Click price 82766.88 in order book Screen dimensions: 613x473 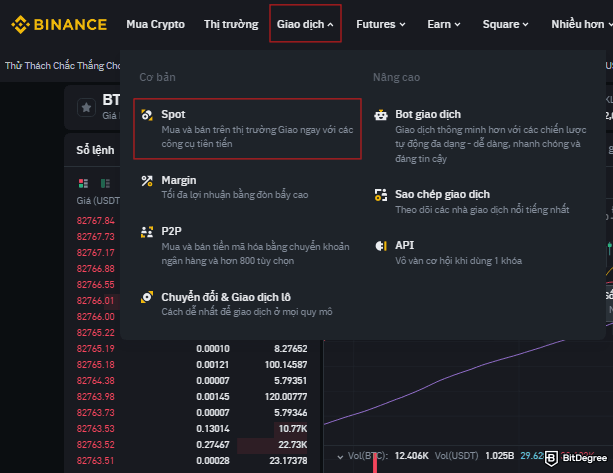point(96,269)
